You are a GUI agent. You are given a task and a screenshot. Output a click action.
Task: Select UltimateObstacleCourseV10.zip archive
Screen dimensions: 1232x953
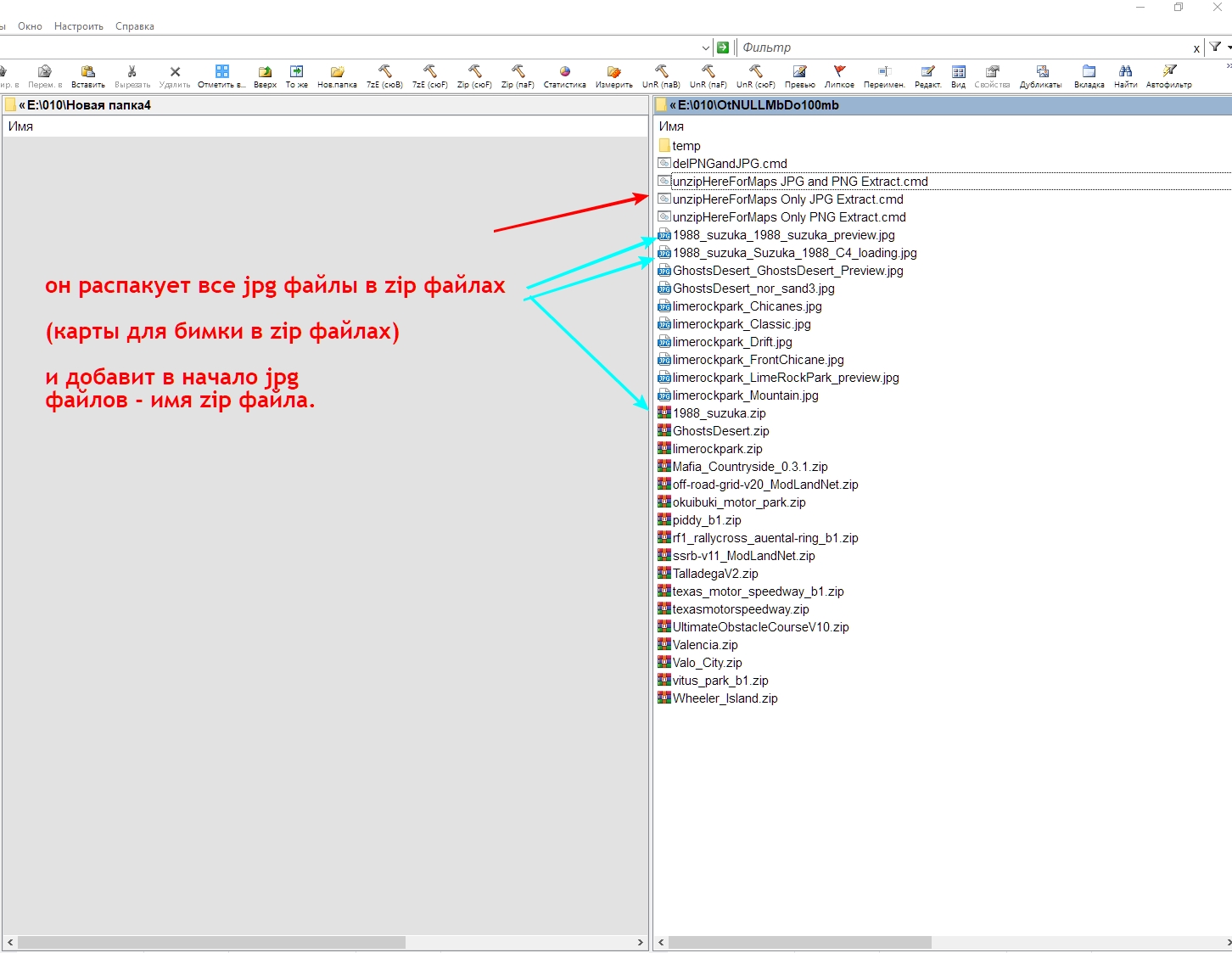tap(754, 627)
